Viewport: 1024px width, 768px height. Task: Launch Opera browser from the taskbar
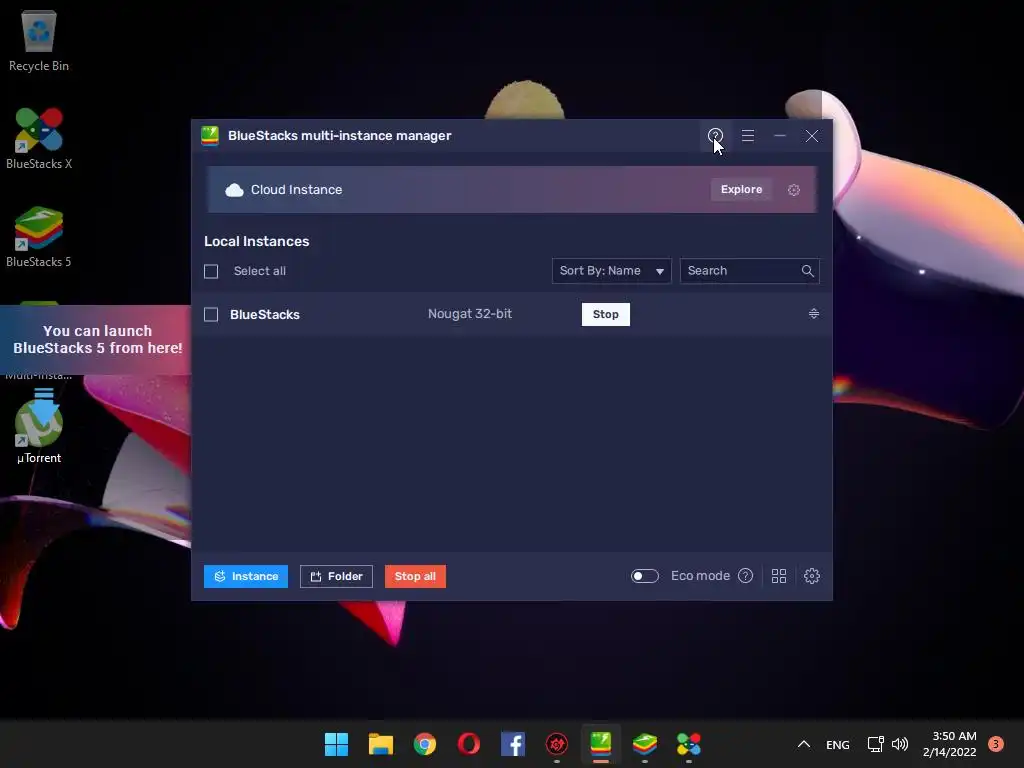pyautogui.click(x=469, y=744)
